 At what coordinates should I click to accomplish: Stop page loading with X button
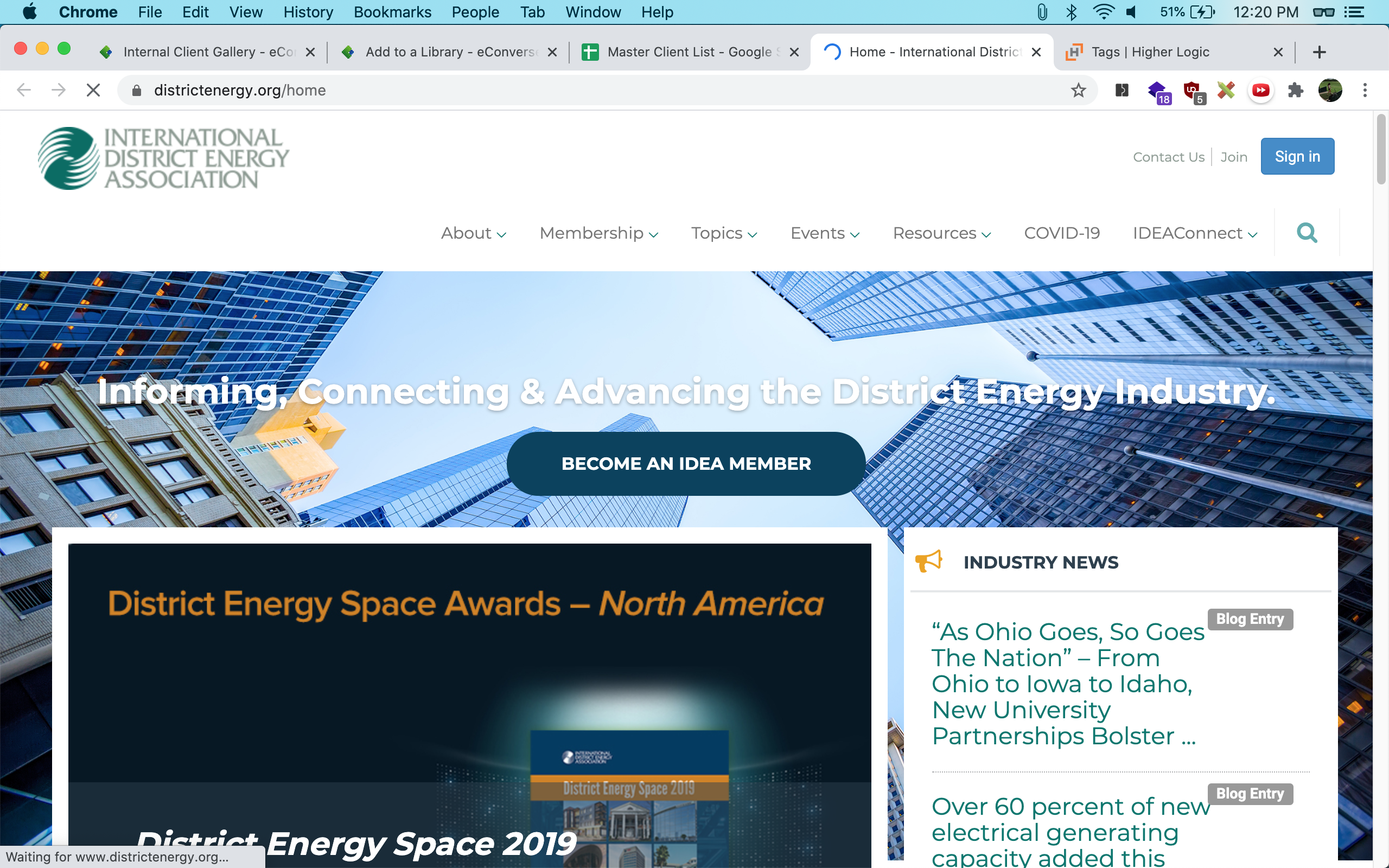point(93,90)
